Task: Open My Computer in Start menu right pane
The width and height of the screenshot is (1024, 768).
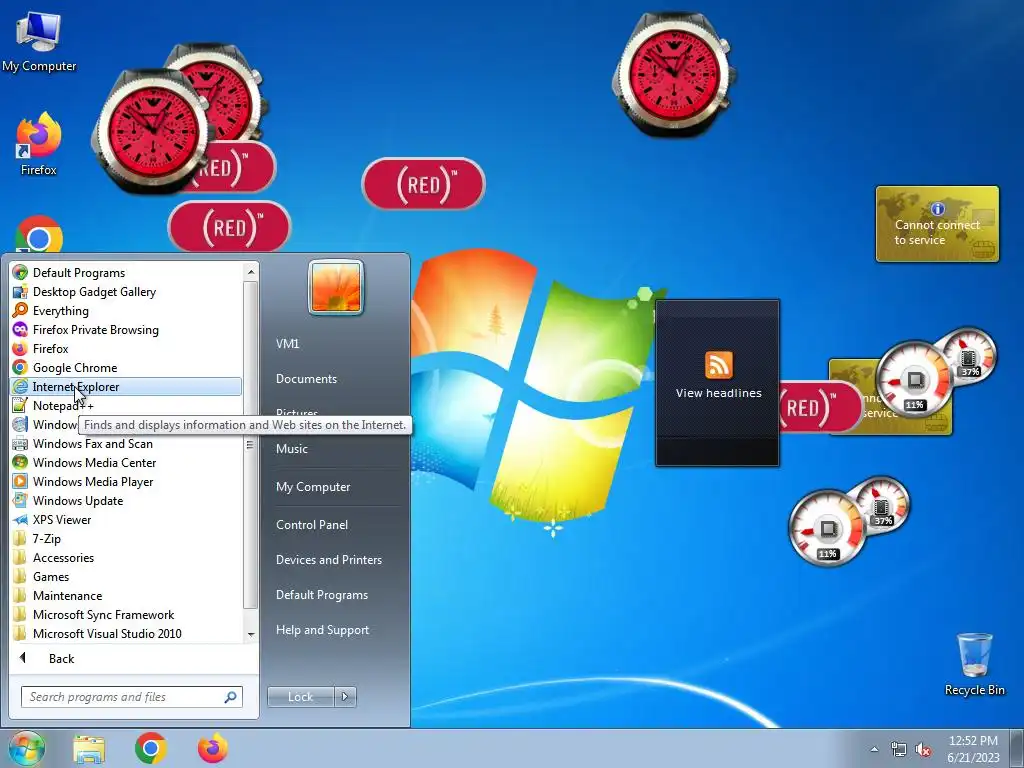Action: point(313,487)
